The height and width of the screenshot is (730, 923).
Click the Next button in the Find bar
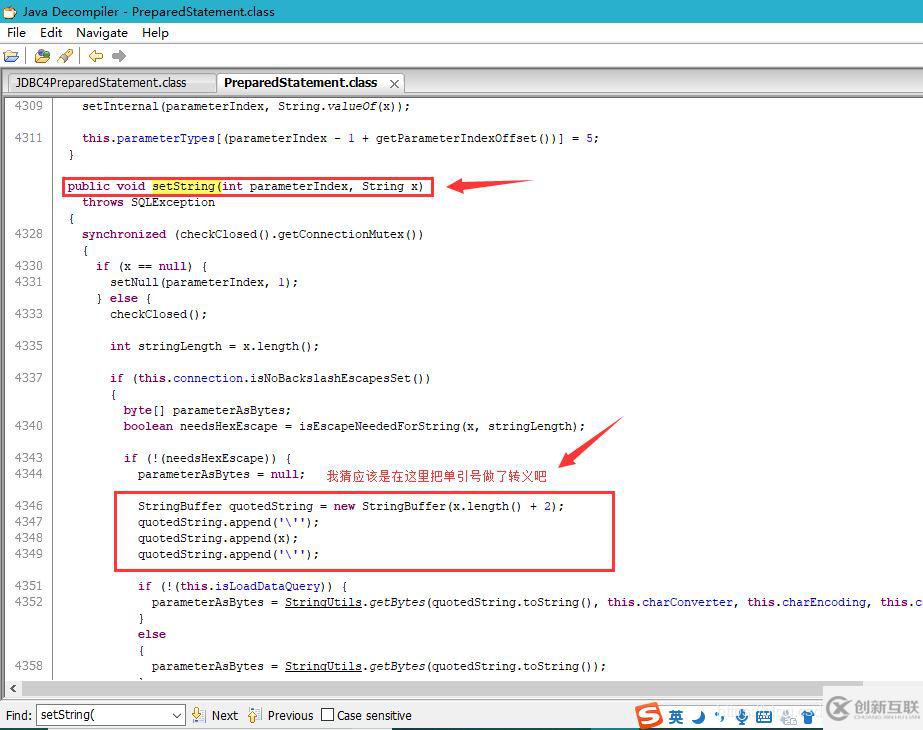click(x=224, y=715)
